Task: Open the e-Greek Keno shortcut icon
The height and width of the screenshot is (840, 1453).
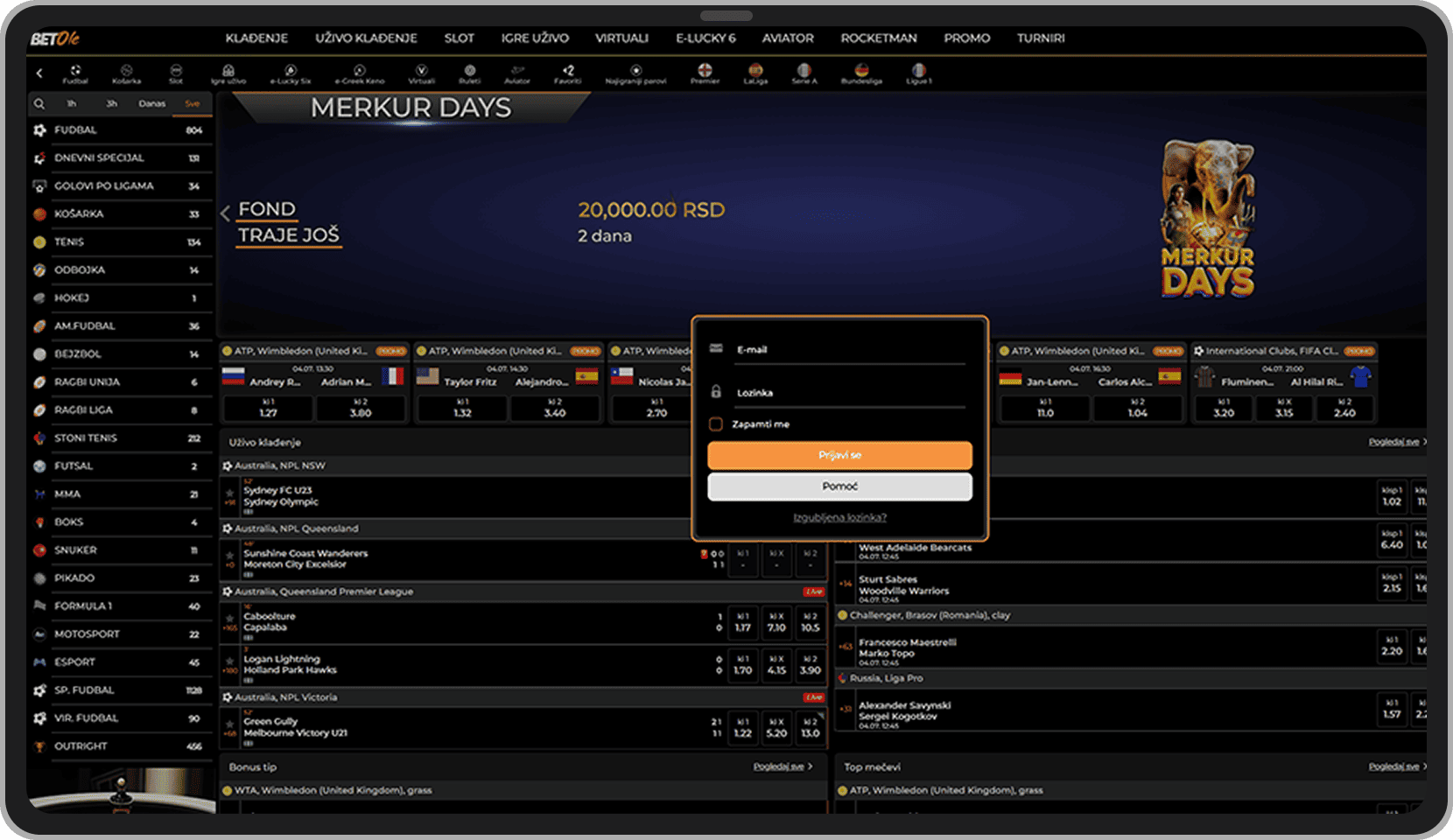Action: tap(360, 73)
